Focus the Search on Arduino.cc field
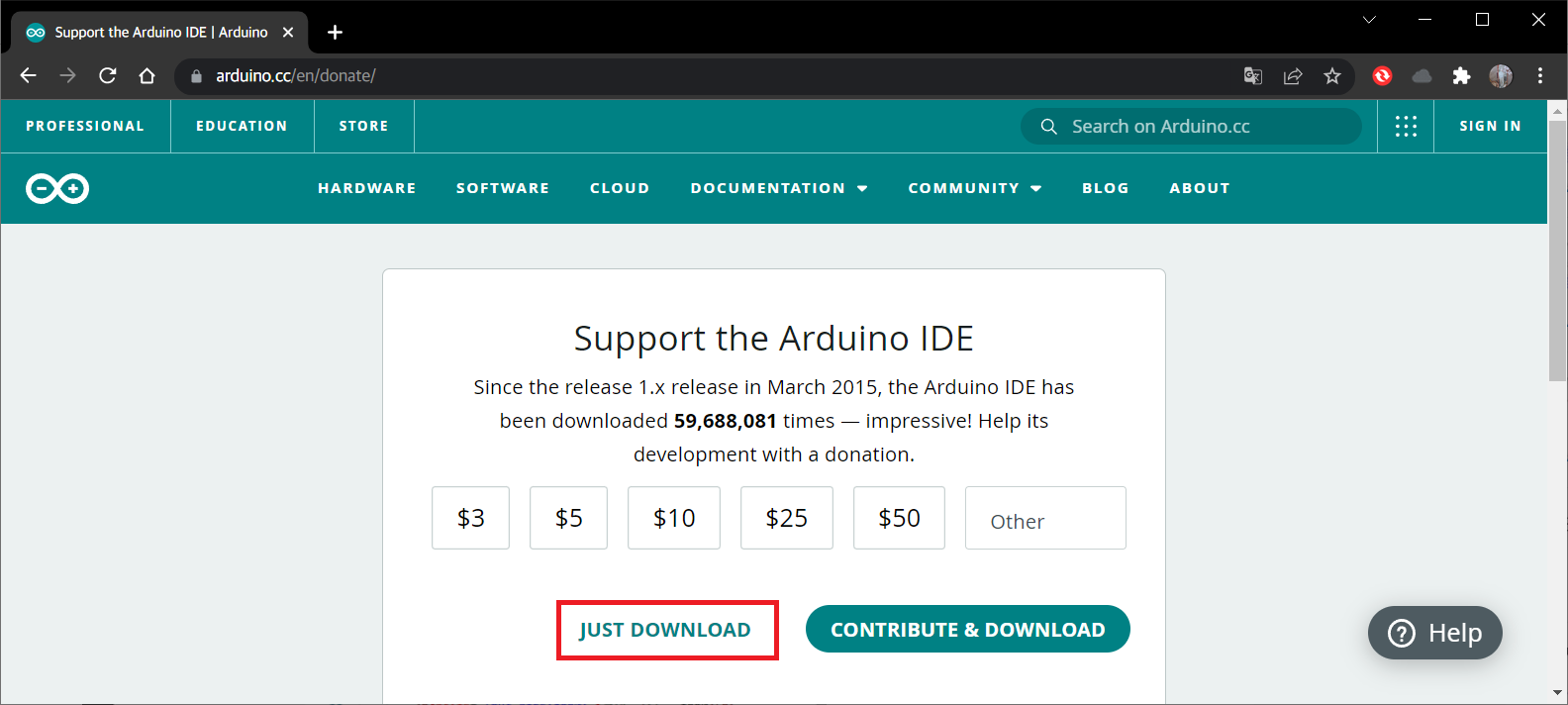Viewport: 1568px width, 705px height. [1191, 127]
